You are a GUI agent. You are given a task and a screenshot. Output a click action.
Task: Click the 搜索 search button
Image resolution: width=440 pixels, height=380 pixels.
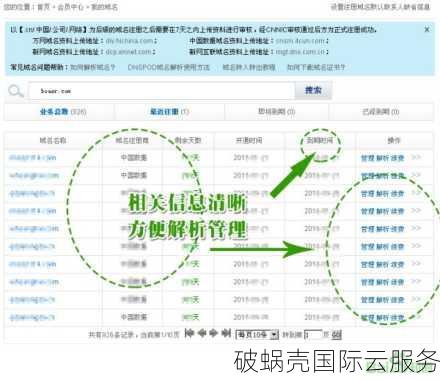tap(313, 90)
